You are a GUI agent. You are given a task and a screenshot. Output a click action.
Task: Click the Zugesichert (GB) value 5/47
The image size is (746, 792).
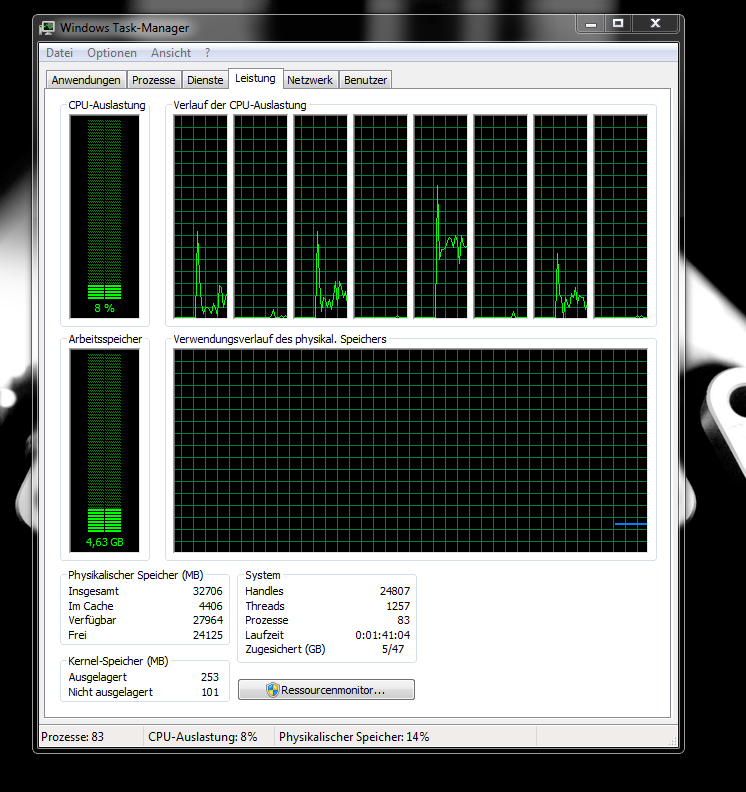[x=393, y=649]
